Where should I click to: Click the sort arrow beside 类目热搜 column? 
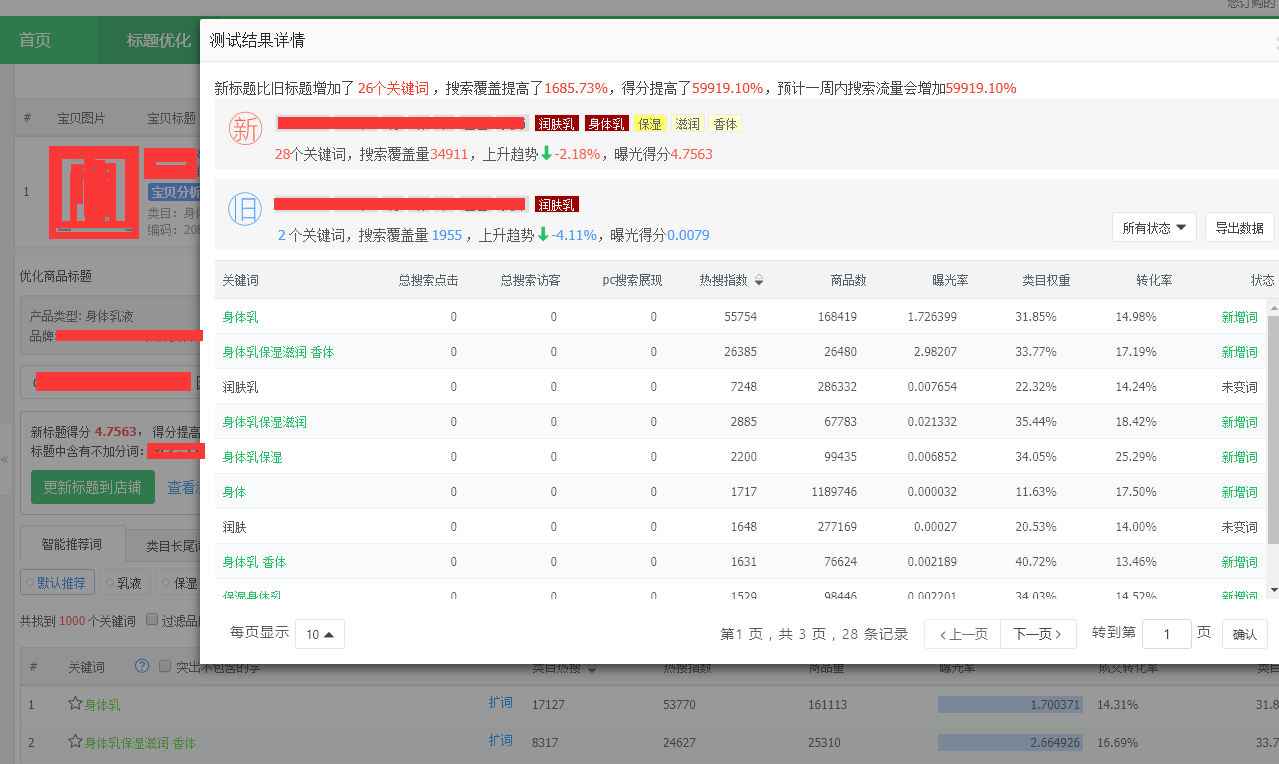[592, 668]
